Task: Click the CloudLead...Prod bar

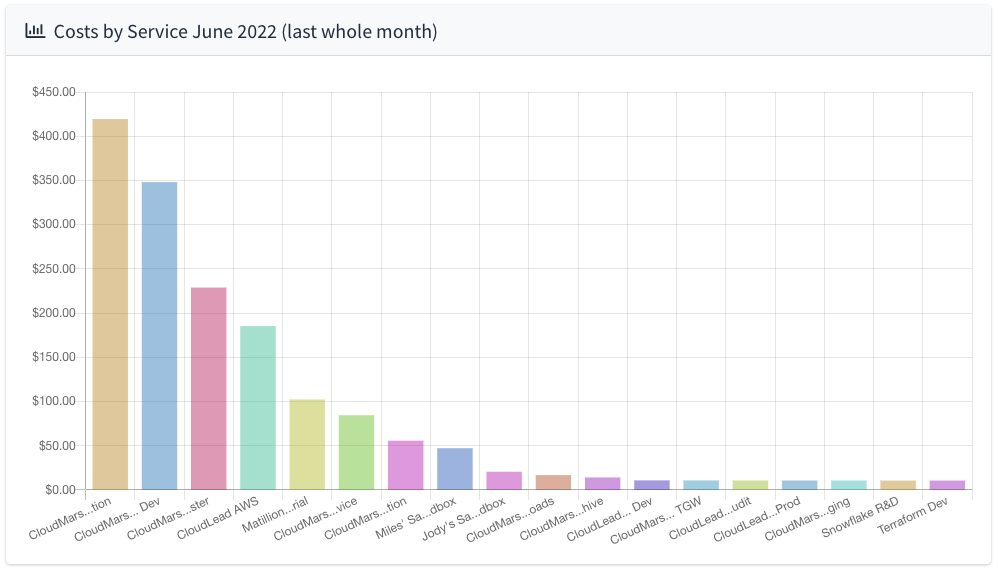Action: 799,485
